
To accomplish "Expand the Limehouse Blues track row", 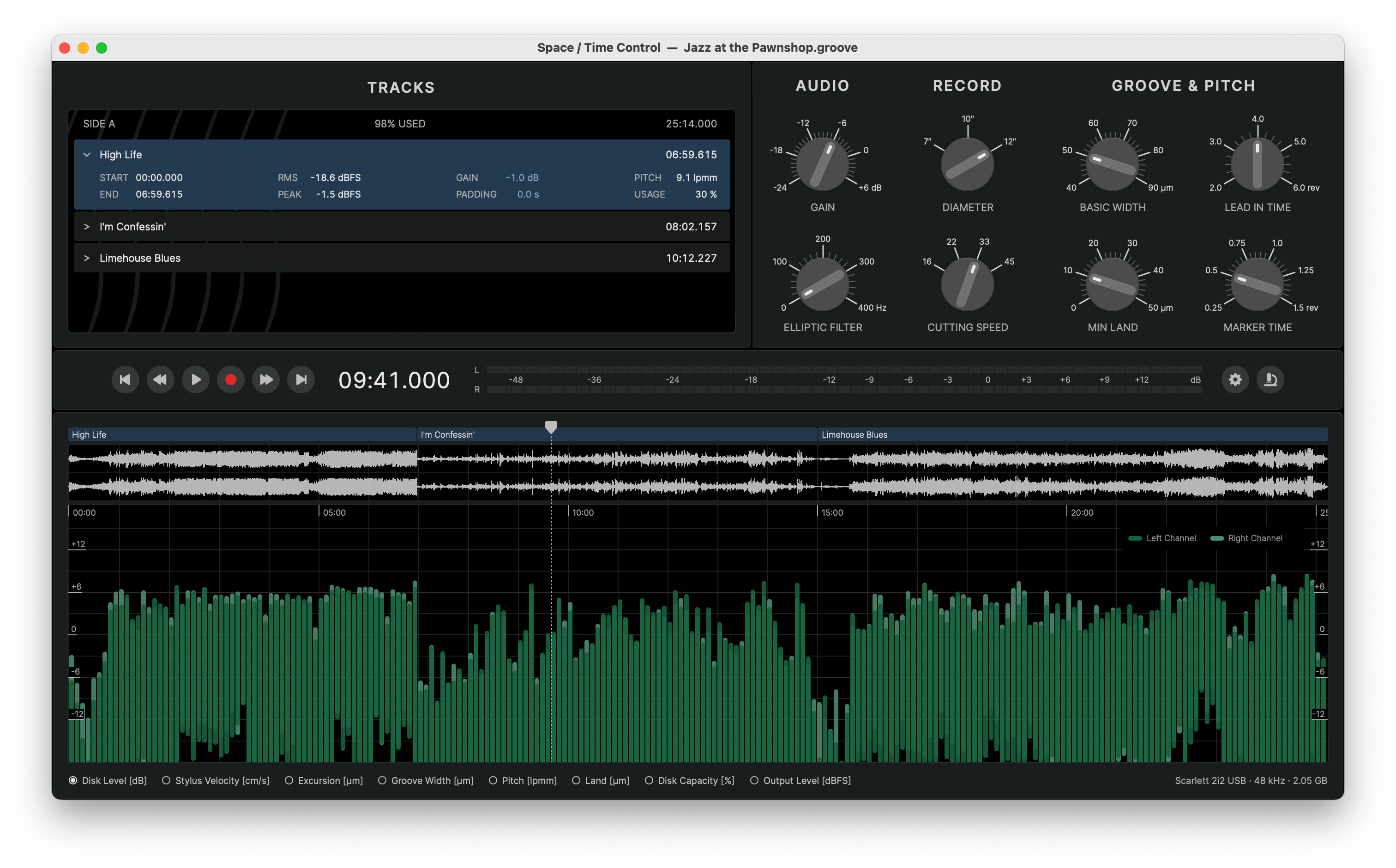I will (x=87, y=259).
